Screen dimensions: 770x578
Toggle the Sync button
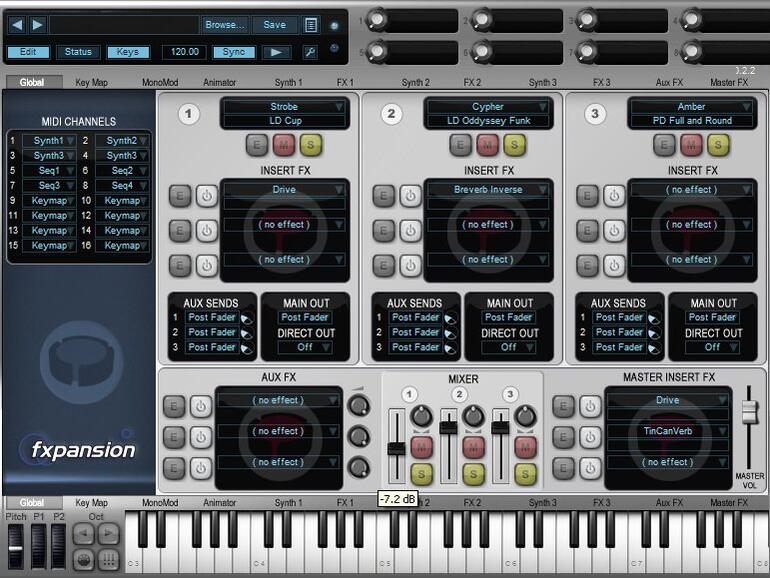pyautogui.click(x=234, y=52)
